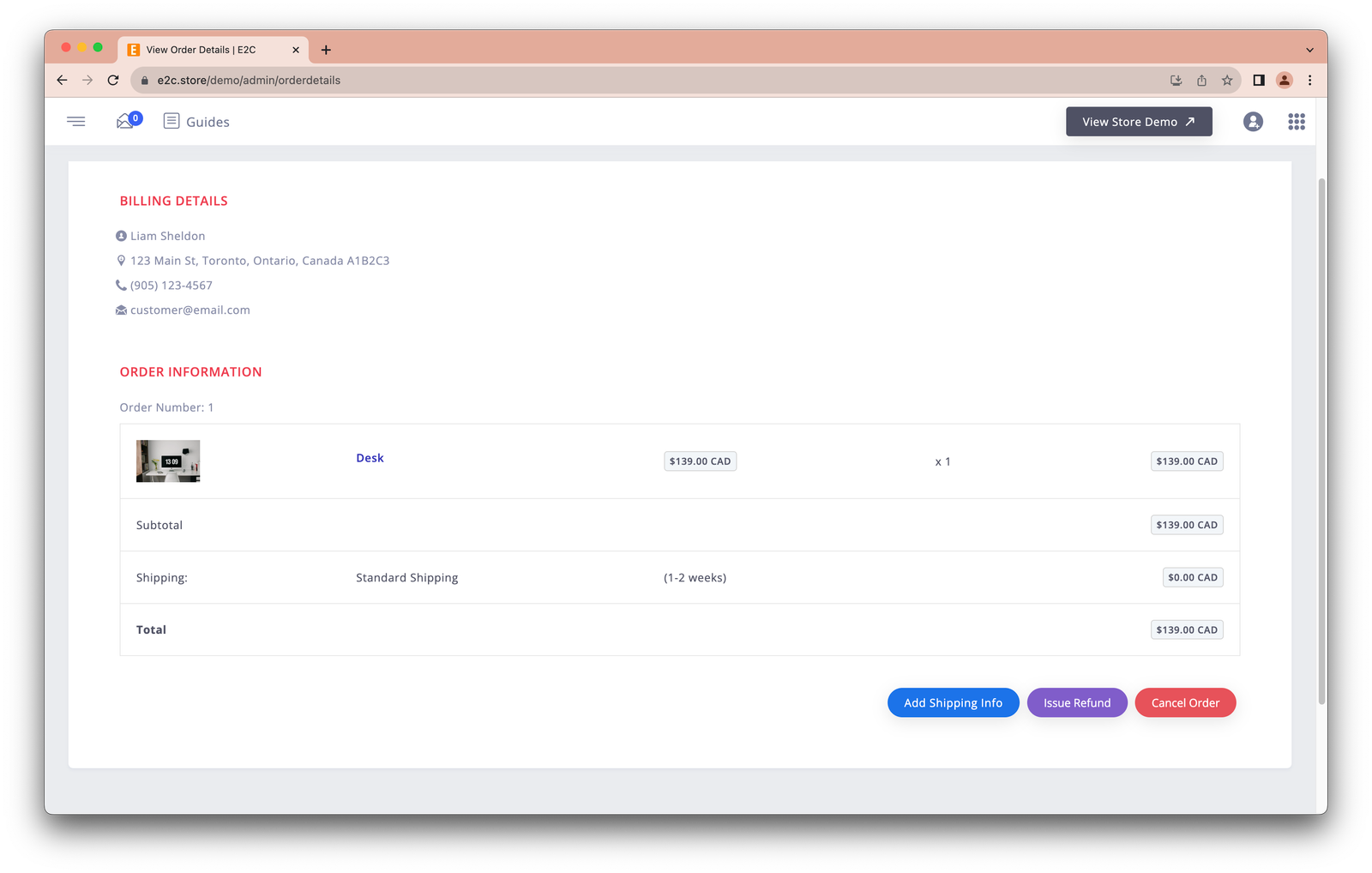The height and width of the screenshot is (873, 1372).
Task: Click the Desk product link
Action: click(370, 458)
